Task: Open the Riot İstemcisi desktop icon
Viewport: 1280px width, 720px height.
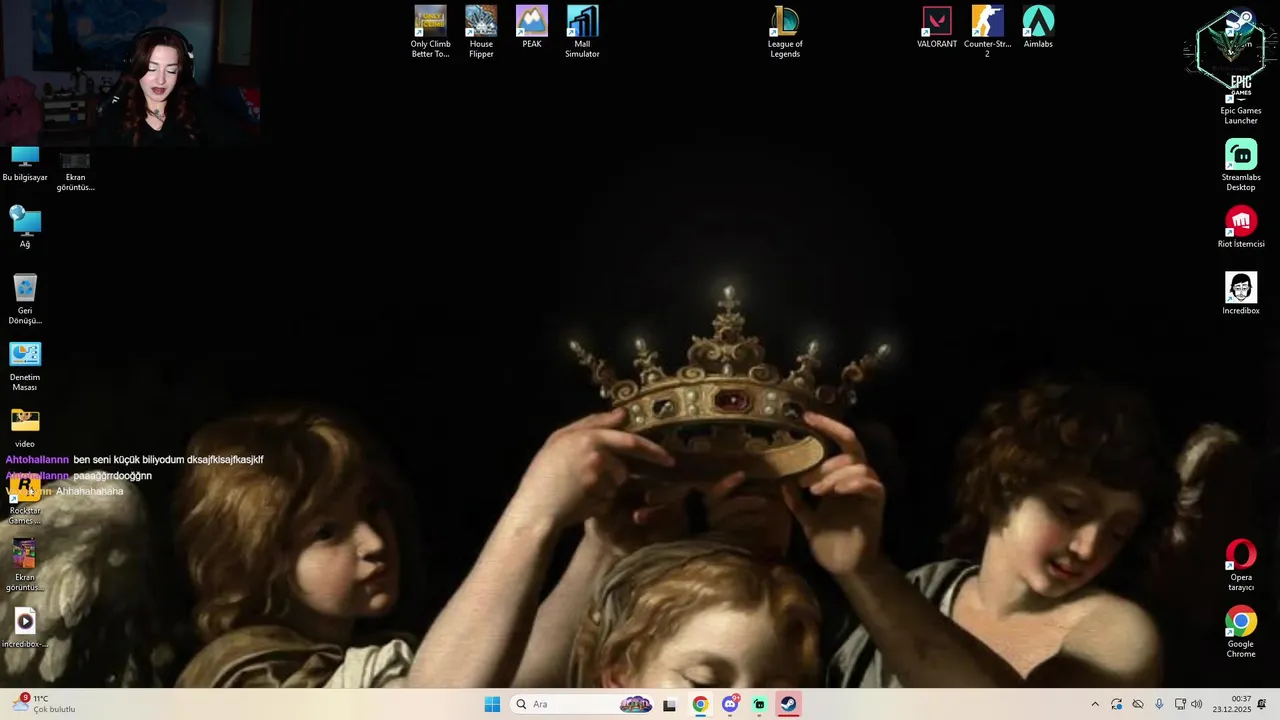Action: coord(1241,227)
